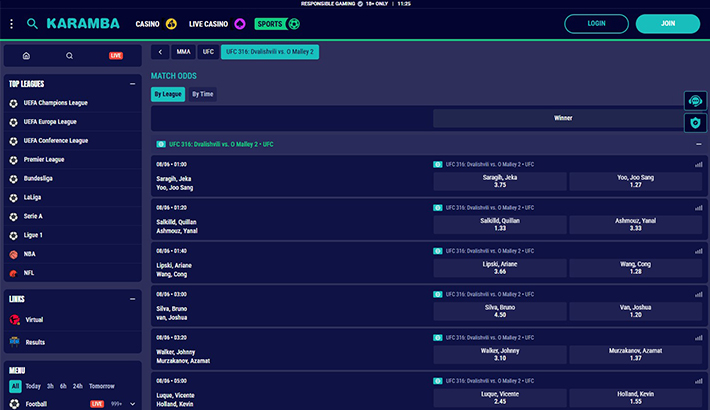Open statistics icon for Lipski vs Wang
Image resolution: width=710 pixels, height=410 pixels.
[699, 251]
